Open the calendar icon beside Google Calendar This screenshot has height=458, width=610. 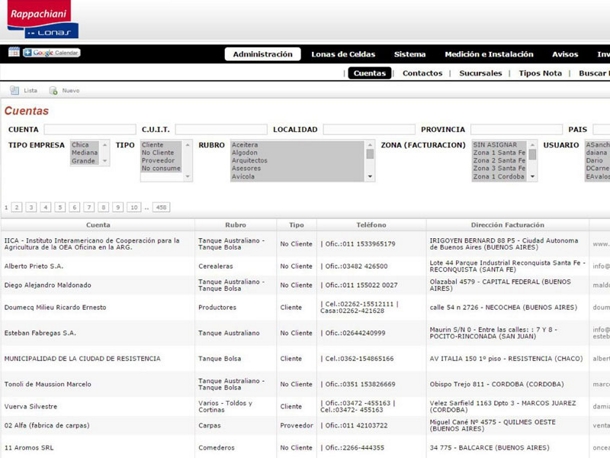pos(14,53)
